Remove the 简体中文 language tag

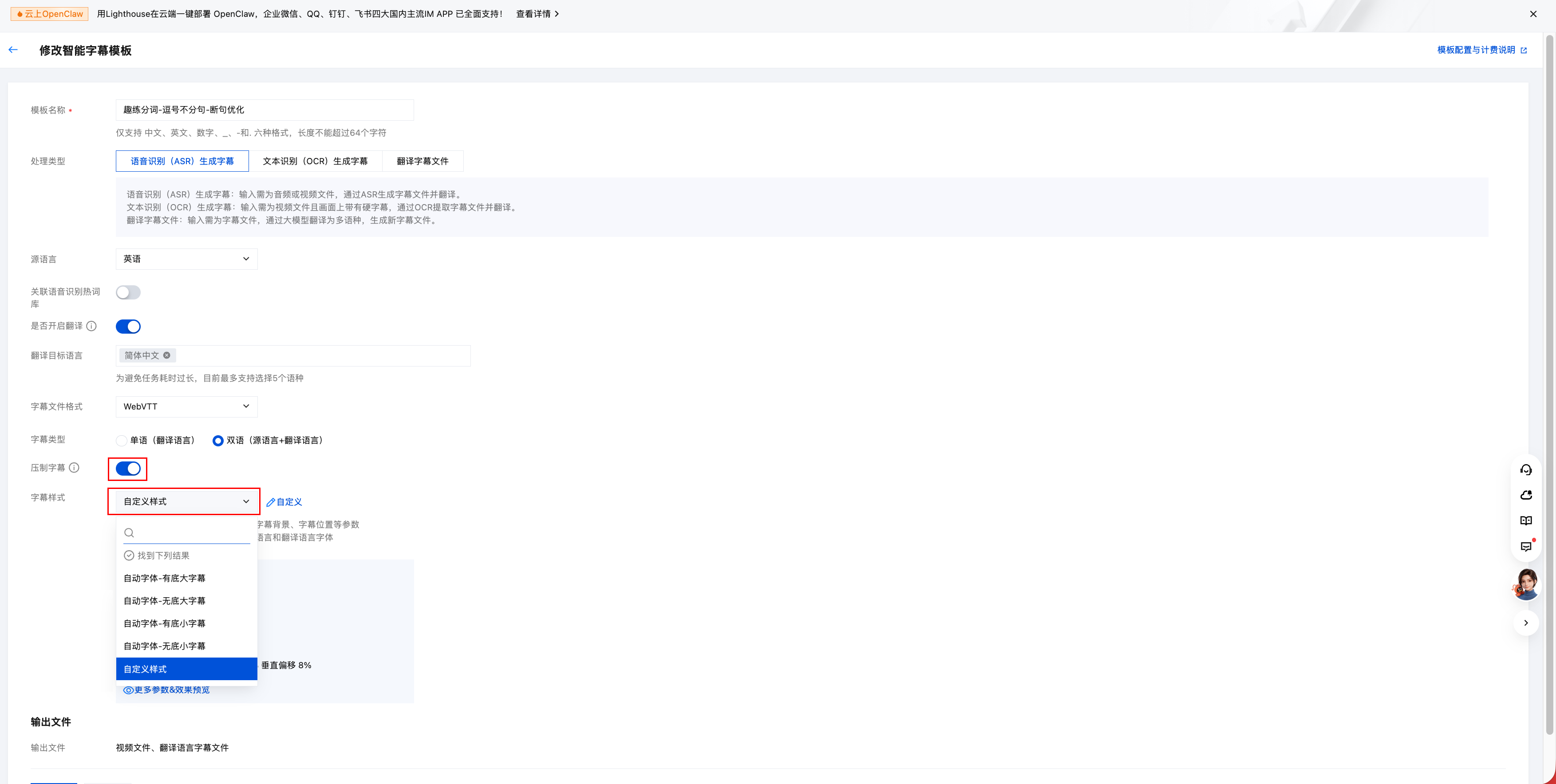[x=167, y=355]
